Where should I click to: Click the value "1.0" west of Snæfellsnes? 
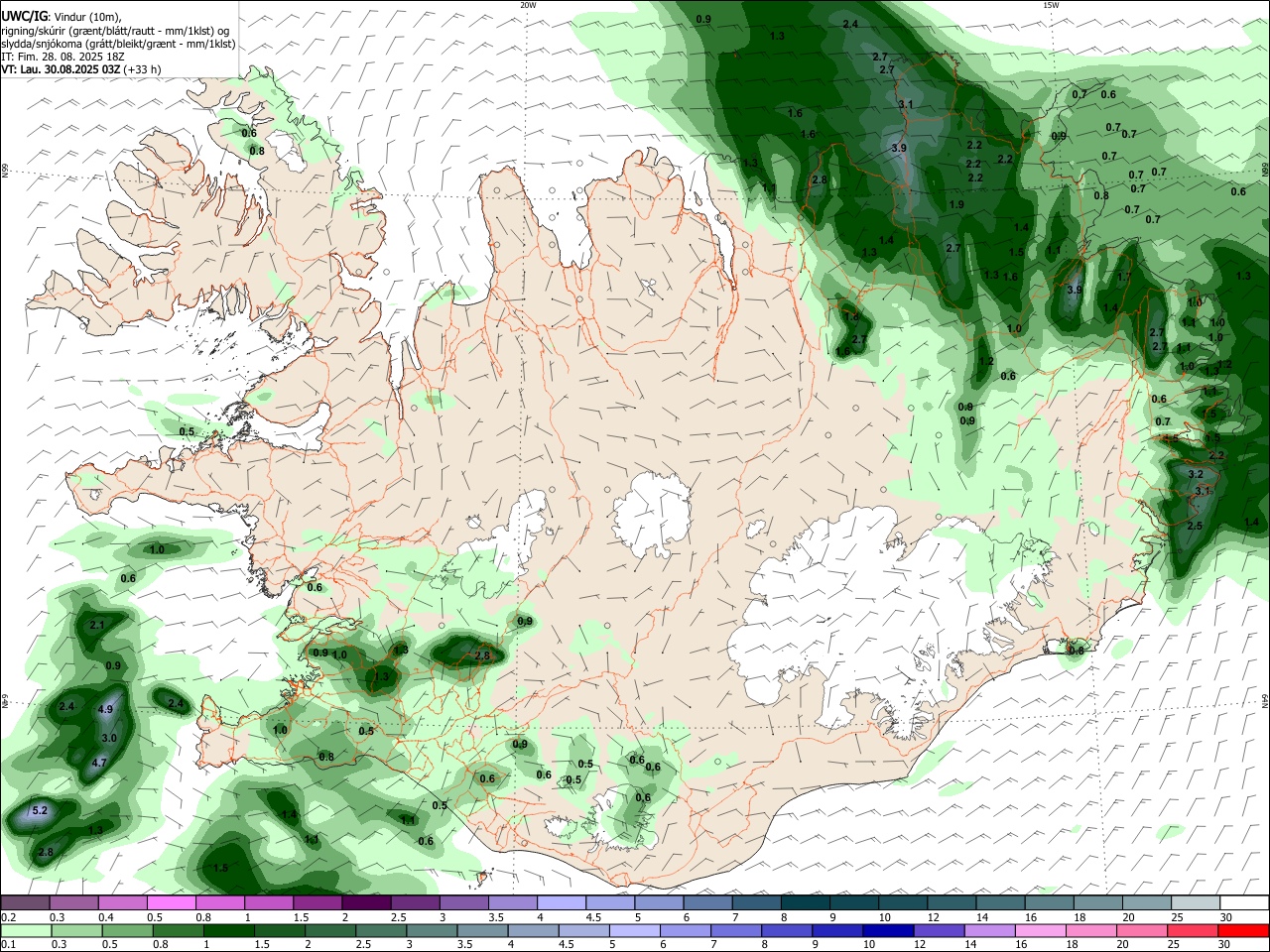(x=157, y=549)
